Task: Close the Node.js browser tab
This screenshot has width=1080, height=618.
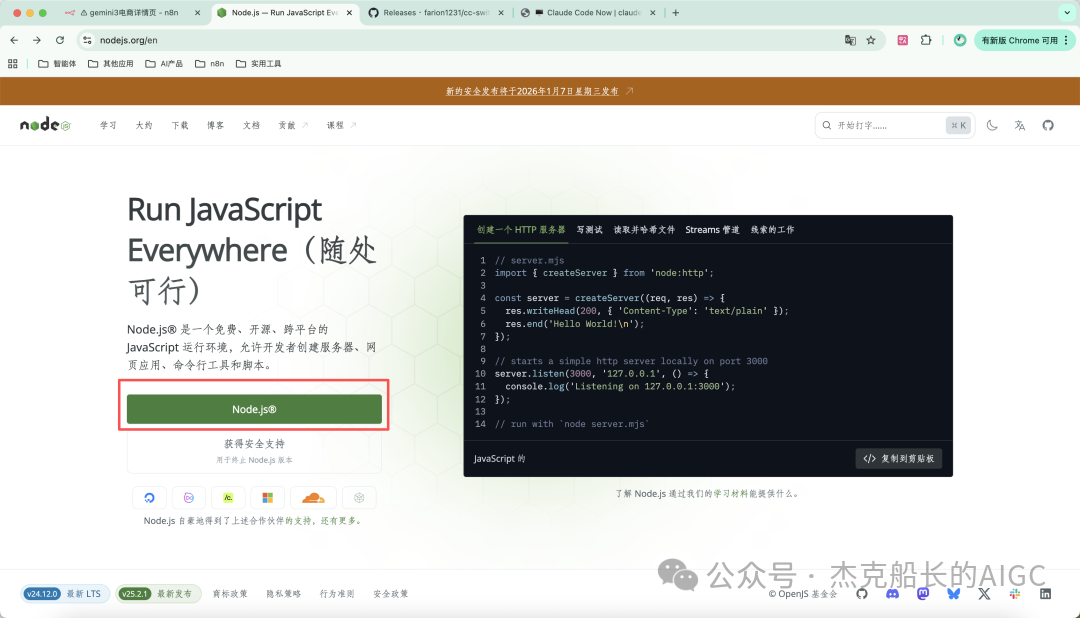Action: (349, 12)
